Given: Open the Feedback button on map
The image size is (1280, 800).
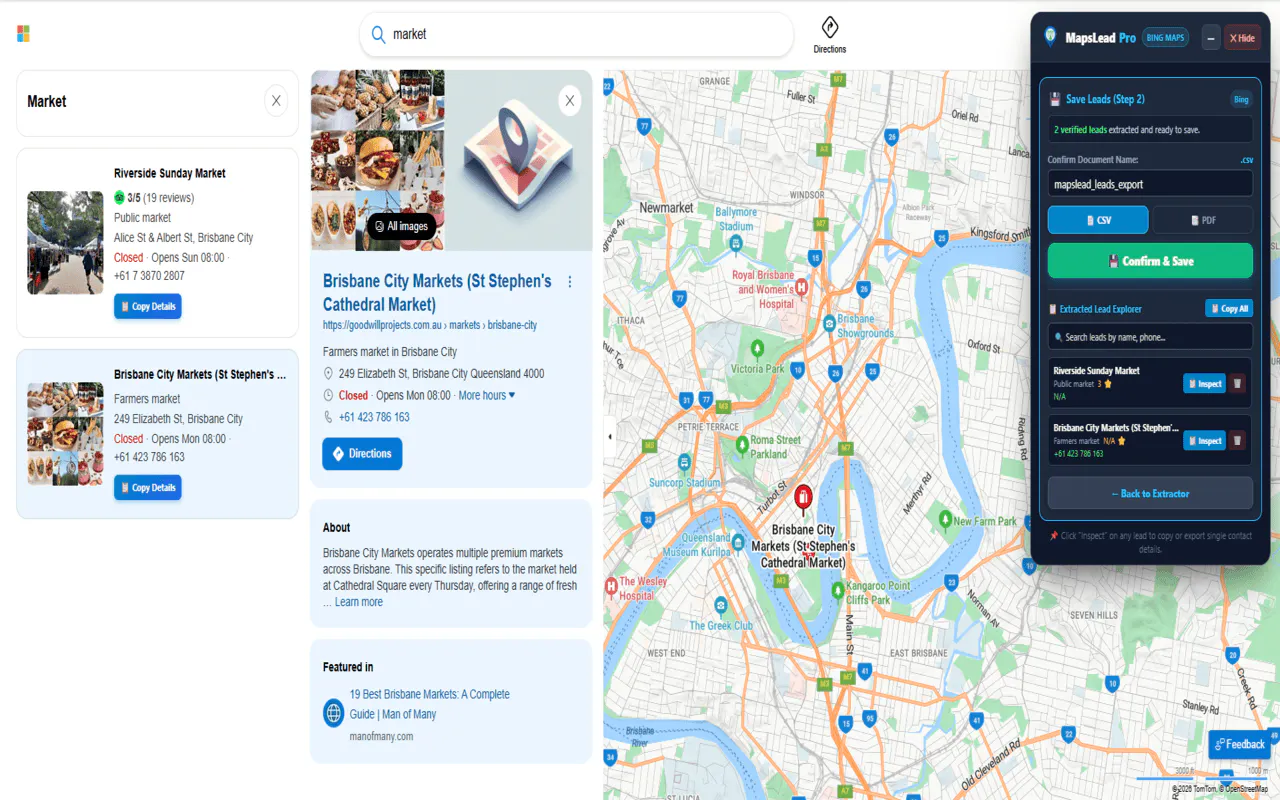Looking at the screenshot, I should (1240, 744).
